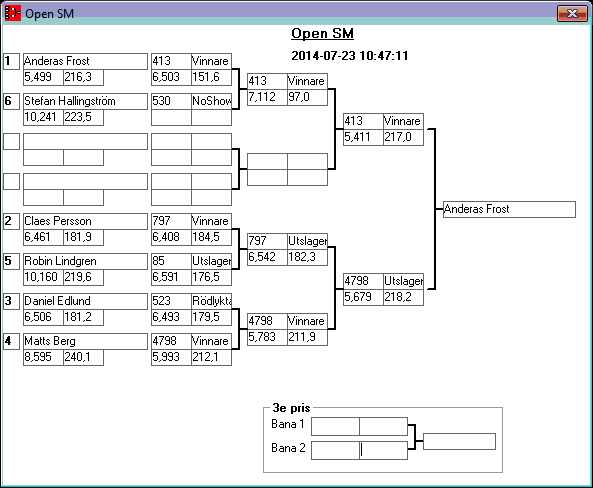Click the Rödlykta status cell for 523
This screenshot has height=488, width=593.
[x=211, y=302]
